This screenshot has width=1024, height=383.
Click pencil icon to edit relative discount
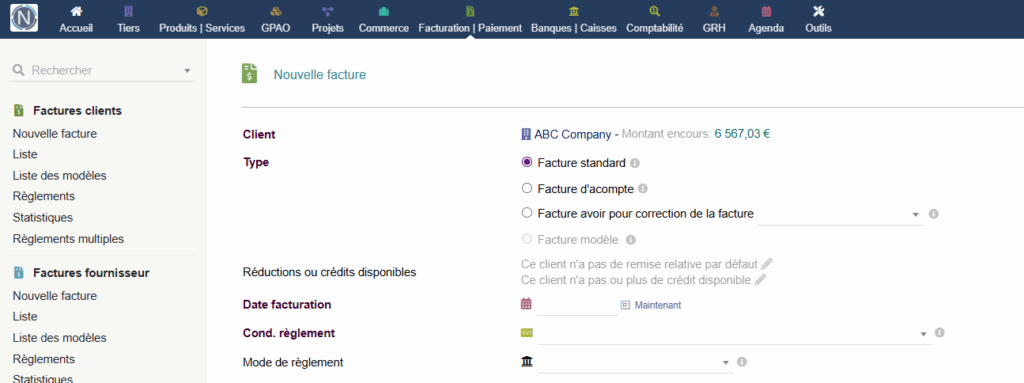tap(767, 264)
